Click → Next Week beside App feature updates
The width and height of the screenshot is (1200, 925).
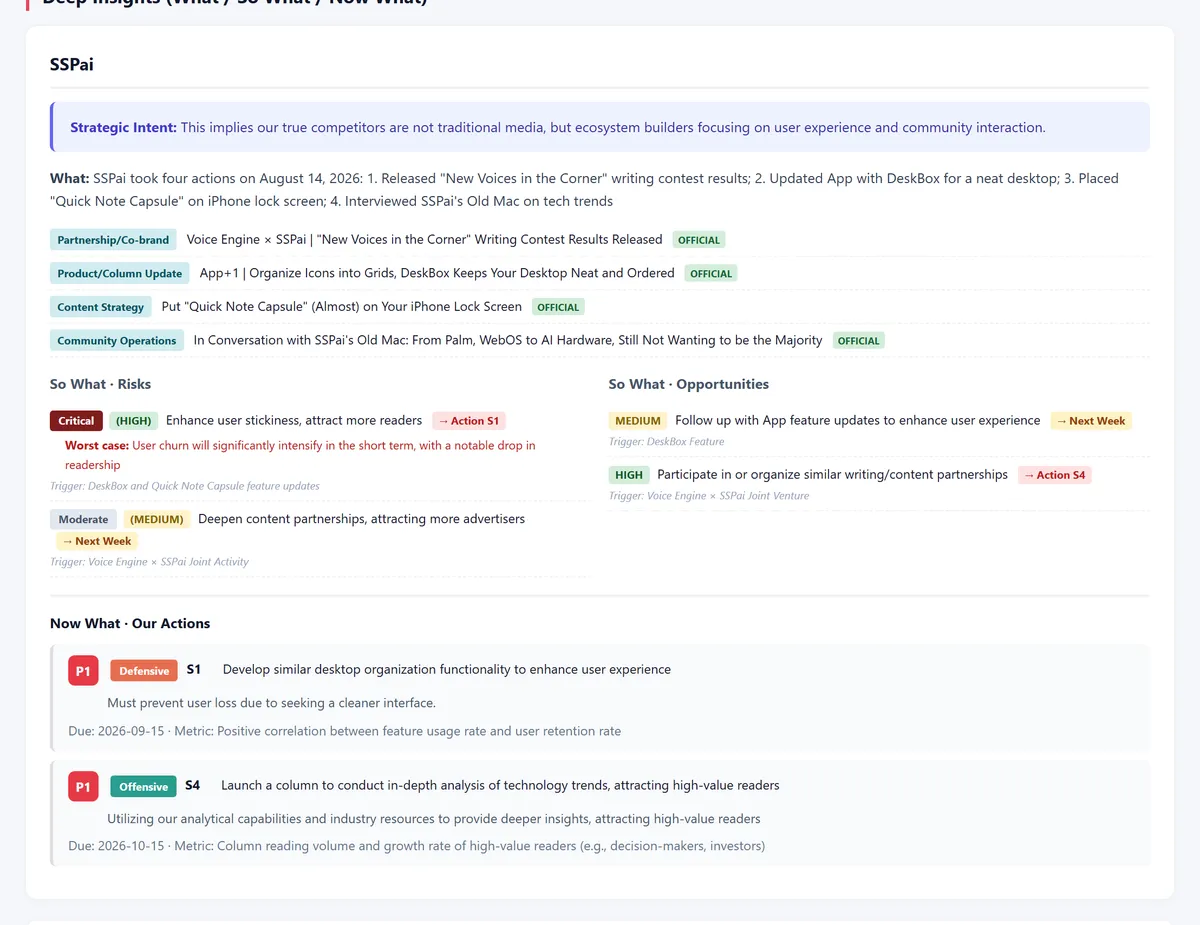[1091, 421]
